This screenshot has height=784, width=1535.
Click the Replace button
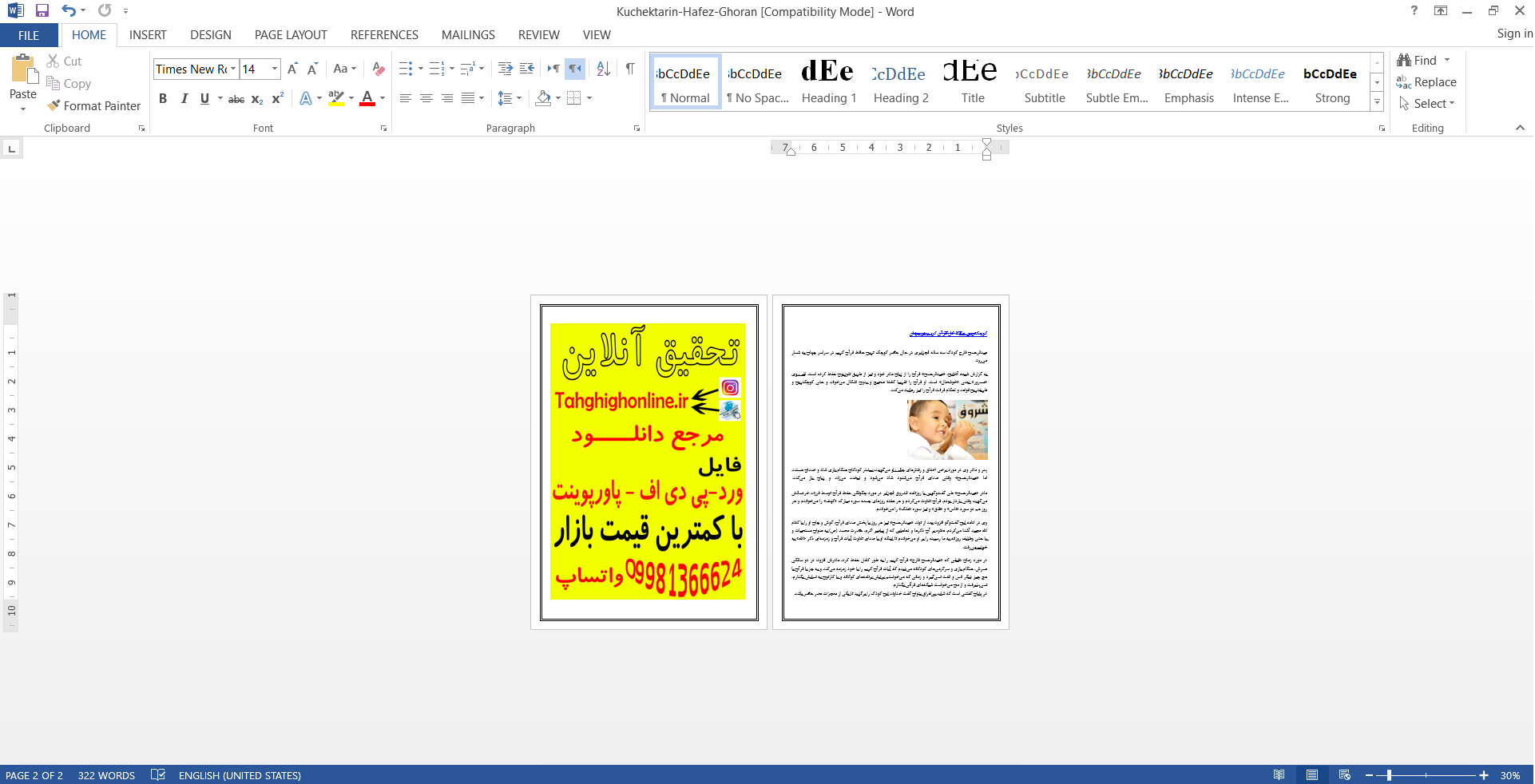(x=1426, y=82)
